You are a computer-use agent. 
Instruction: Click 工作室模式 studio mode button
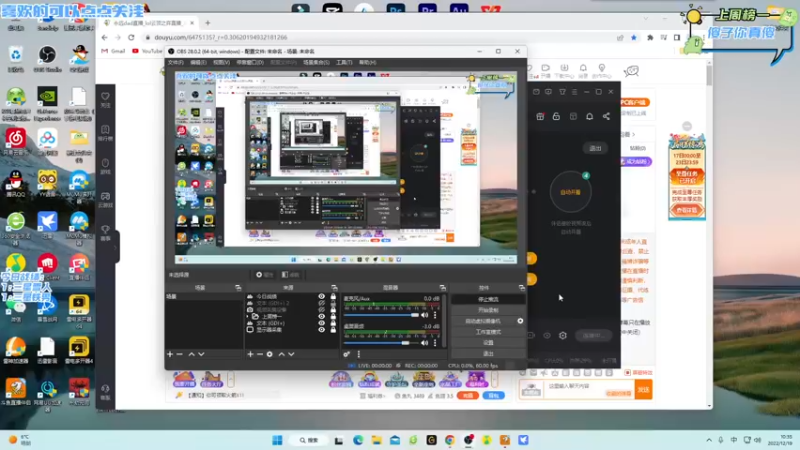pos(488,332)
